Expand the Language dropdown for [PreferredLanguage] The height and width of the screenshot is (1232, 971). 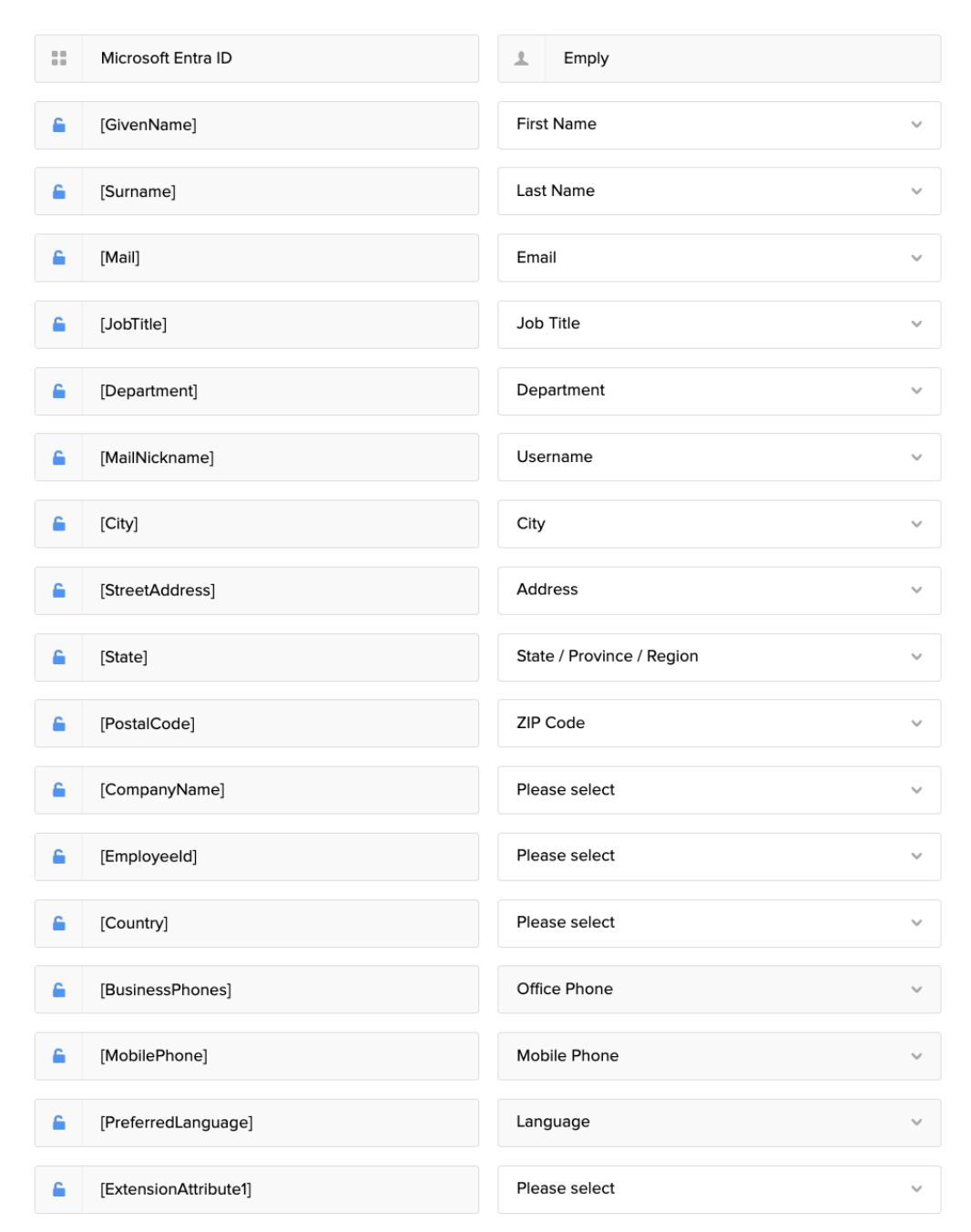(x=719, y=1123)
